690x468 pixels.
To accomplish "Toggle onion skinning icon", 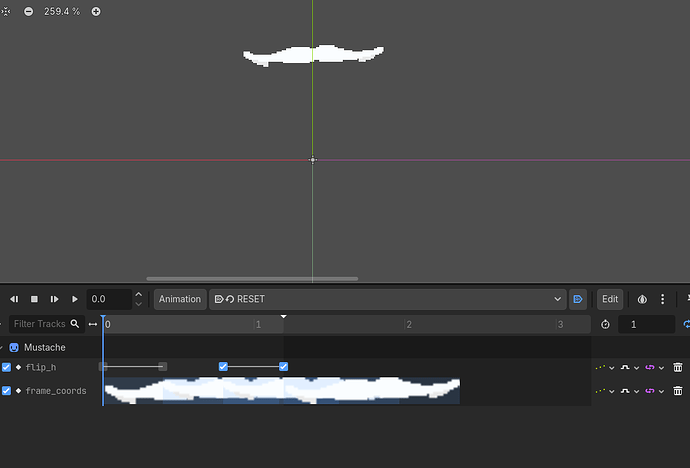I will [642, 300].
